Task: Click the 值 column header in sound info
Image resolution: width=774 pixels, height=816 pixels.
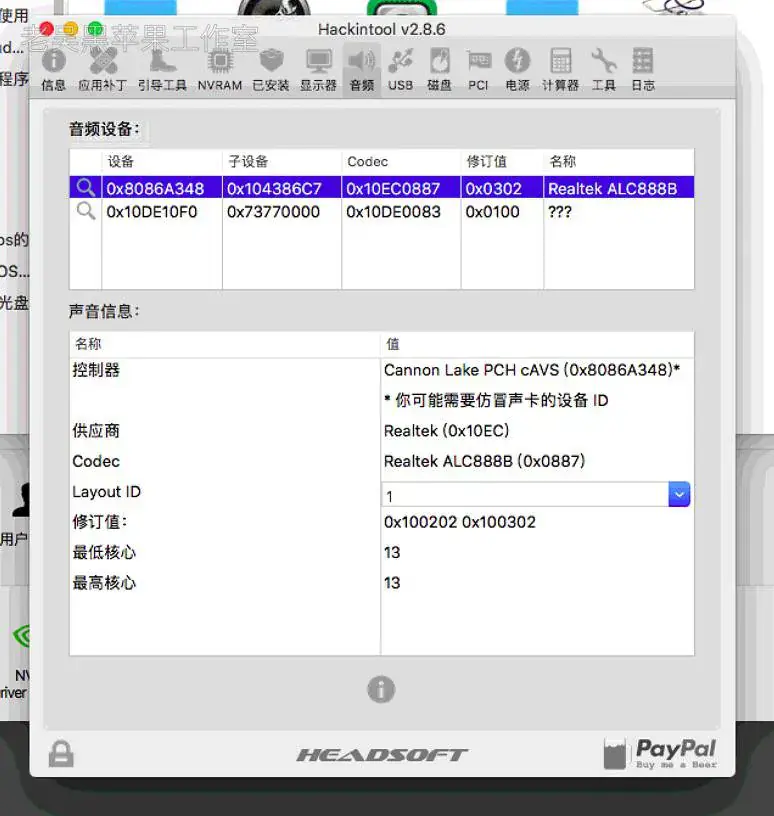Action: tap(537, 344)
